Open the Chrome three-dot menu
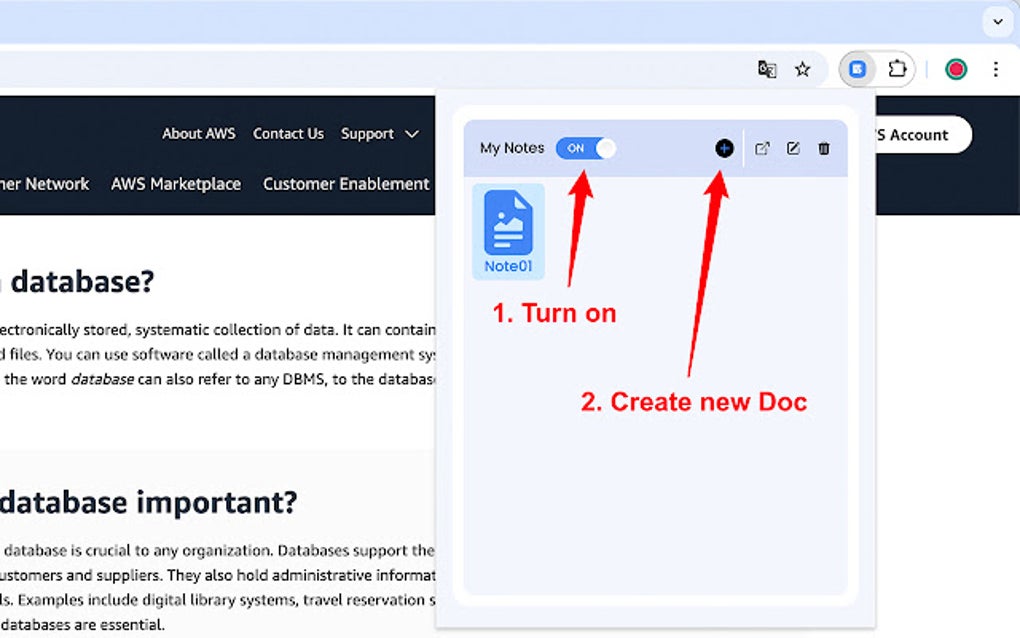 [x=996, y=69]
